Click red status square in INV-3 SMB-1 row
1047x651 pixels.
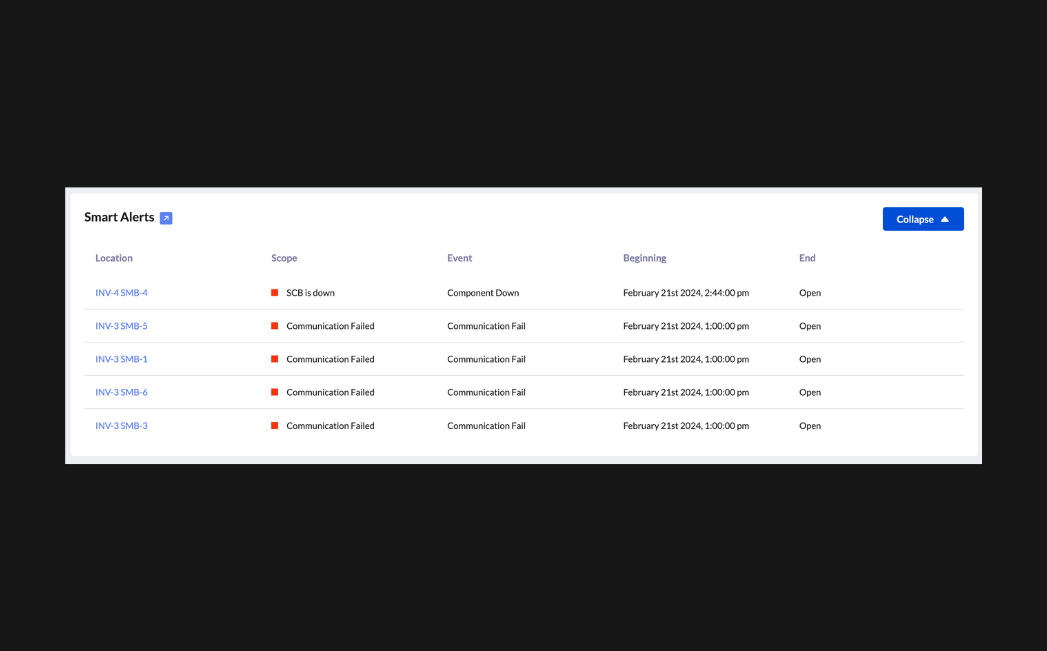tap(274, 359)
